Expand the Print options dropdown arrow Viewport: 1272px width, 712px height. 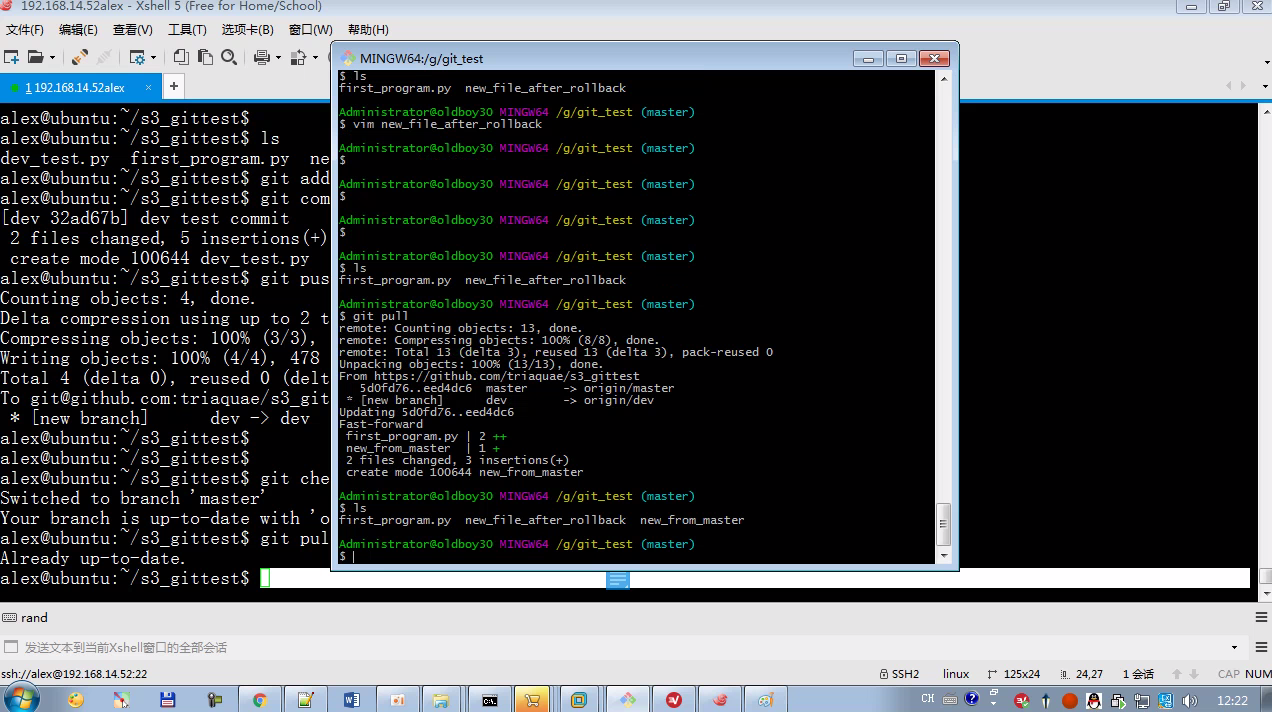click(277, 58)
